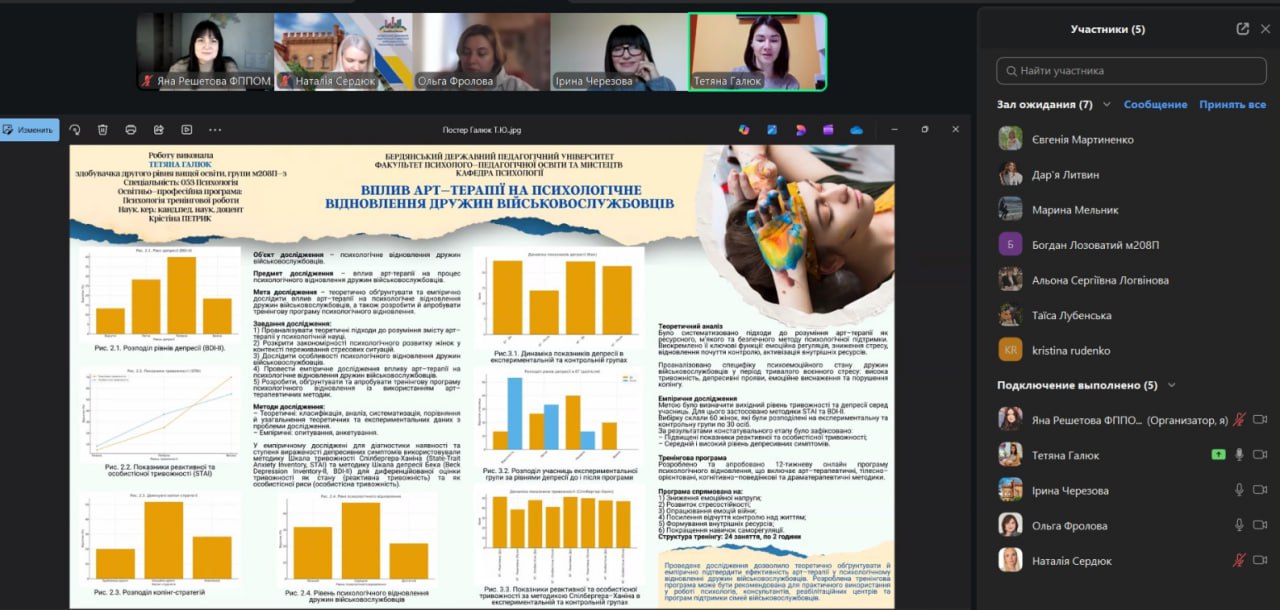The width and height of the screenshot is (1280, 610).
Task: Click Тетяна Галюк's green screen share indicator
Action: 1218,455
